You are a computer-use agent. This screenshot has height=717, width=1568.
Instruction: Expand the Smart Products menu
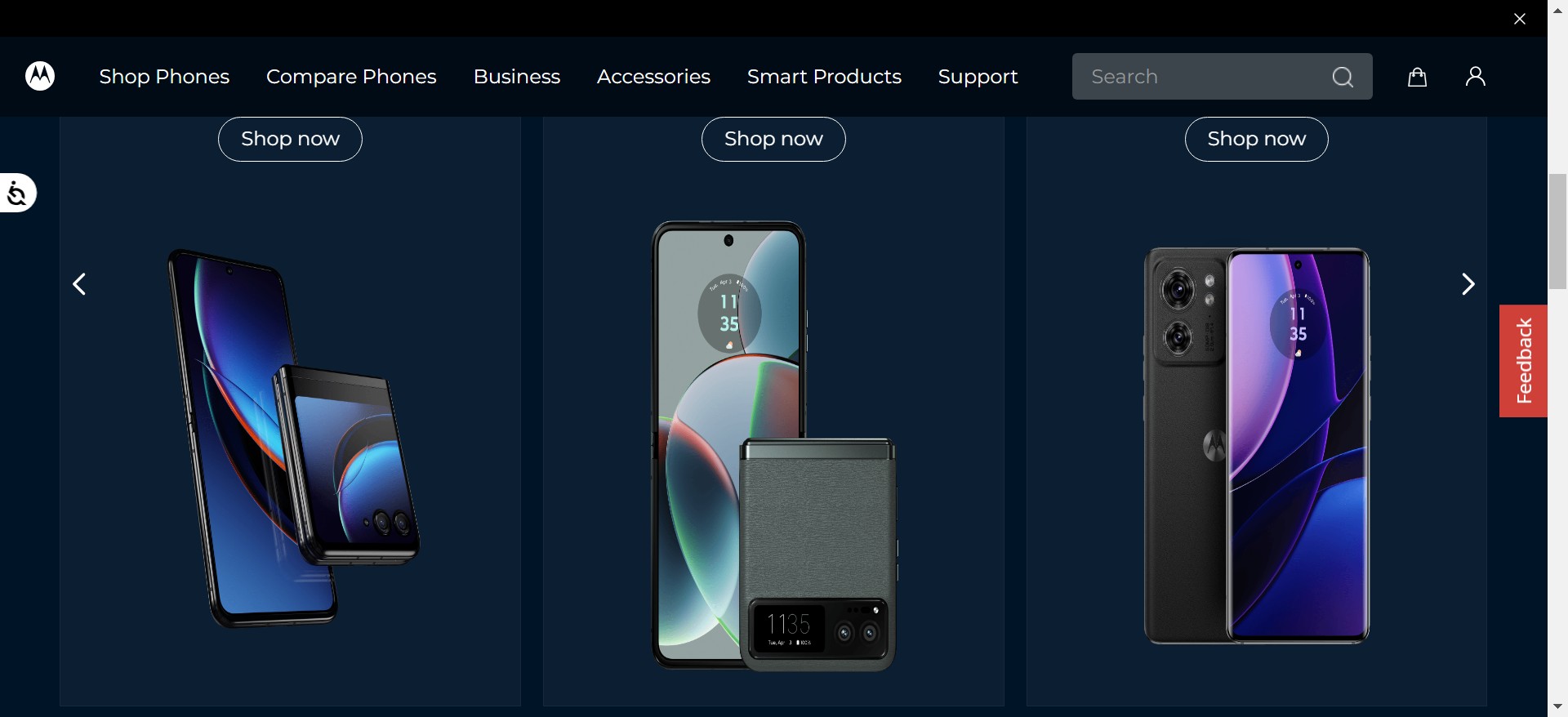coord(824,77)
